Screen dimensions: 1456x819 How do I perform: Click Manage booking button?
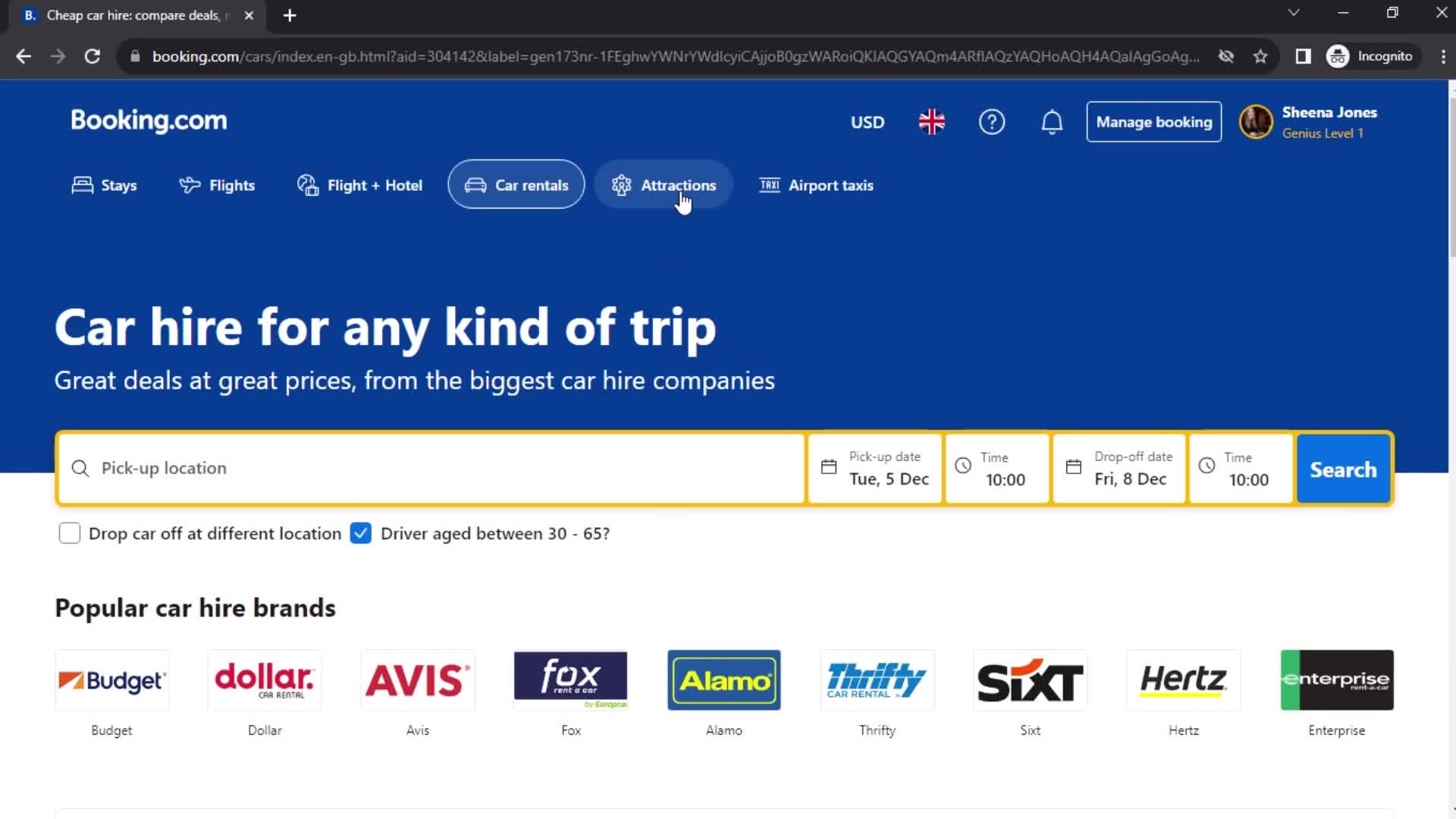(1153, 121)
